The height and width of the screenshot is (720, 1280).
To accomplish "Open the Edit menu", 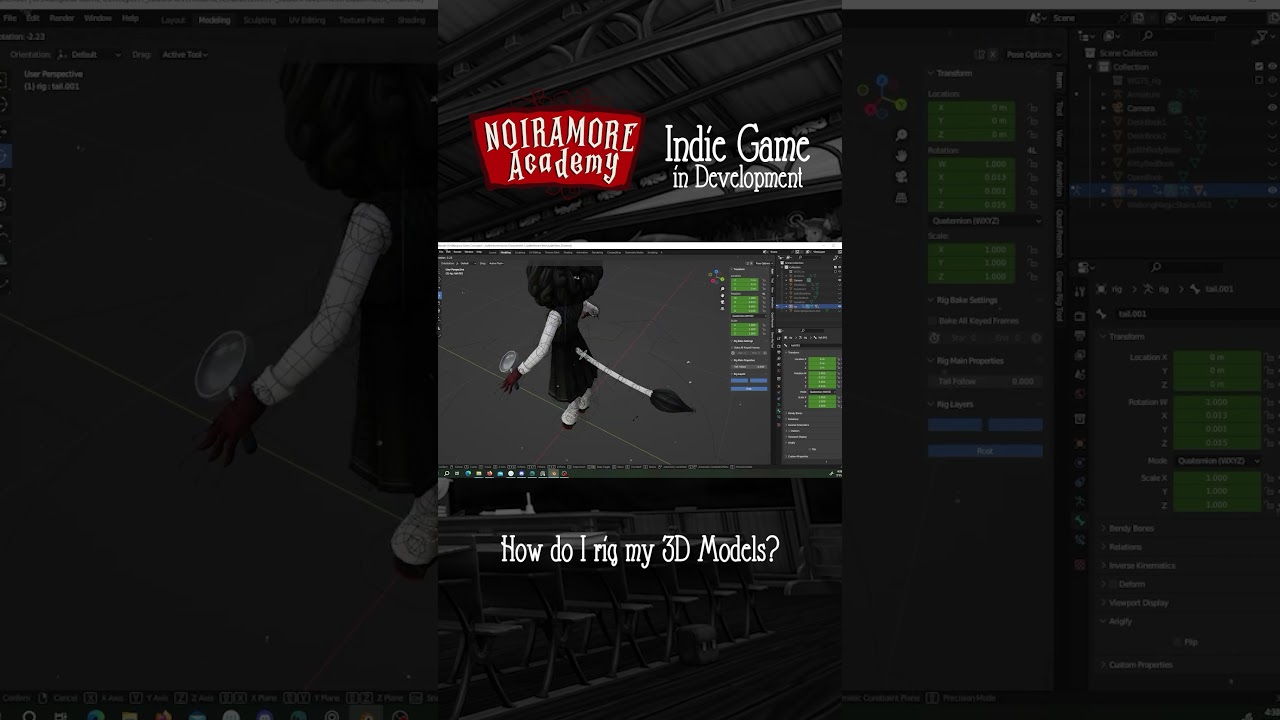I will 33,19.
